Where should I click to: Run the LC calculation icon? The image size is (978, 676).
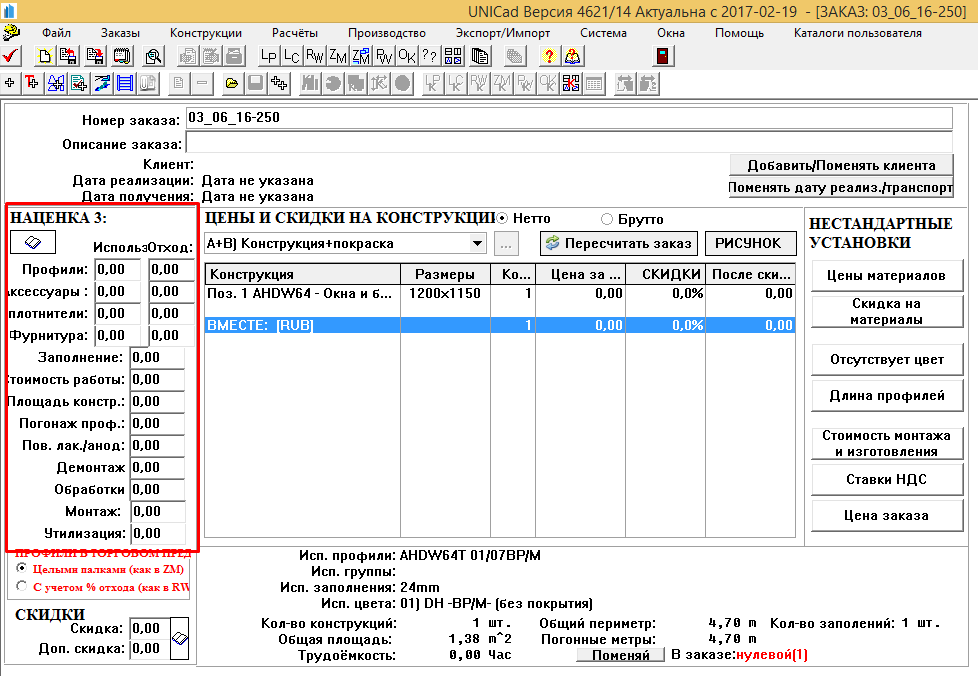click(291, 57)
